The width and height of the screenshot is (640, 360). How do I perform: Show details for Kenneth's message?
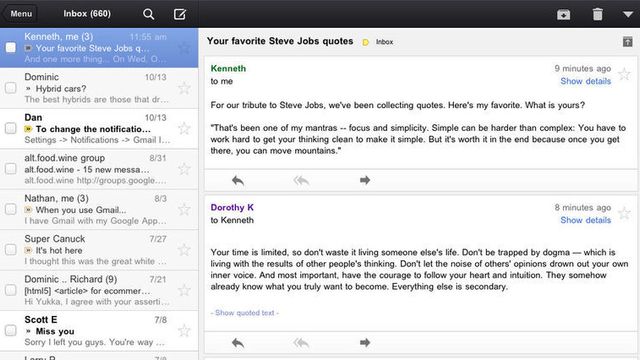[585, 81]
